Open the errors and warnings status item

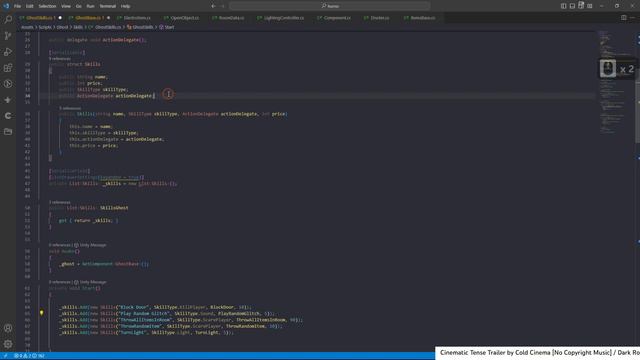point(29,356)
